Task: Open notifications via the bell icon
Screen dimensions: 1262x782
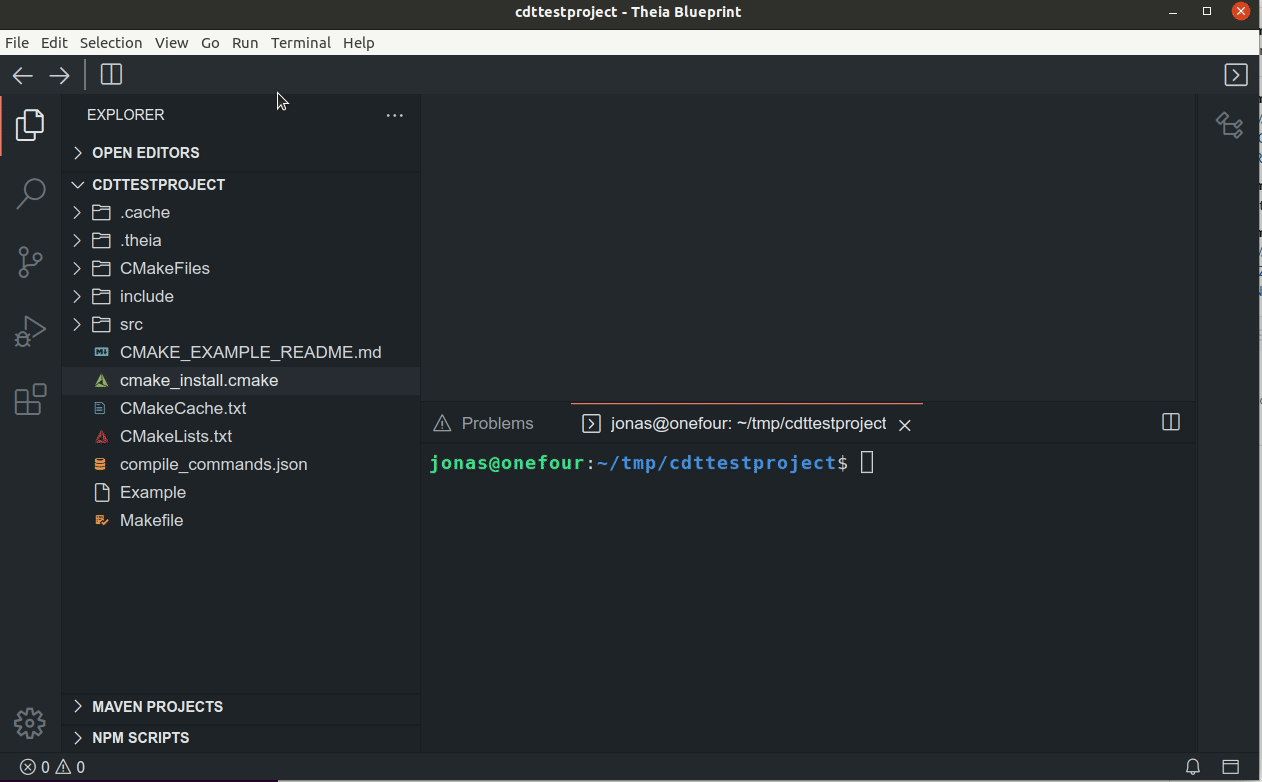Action: pyautogui.click(x=1192, y=767)
